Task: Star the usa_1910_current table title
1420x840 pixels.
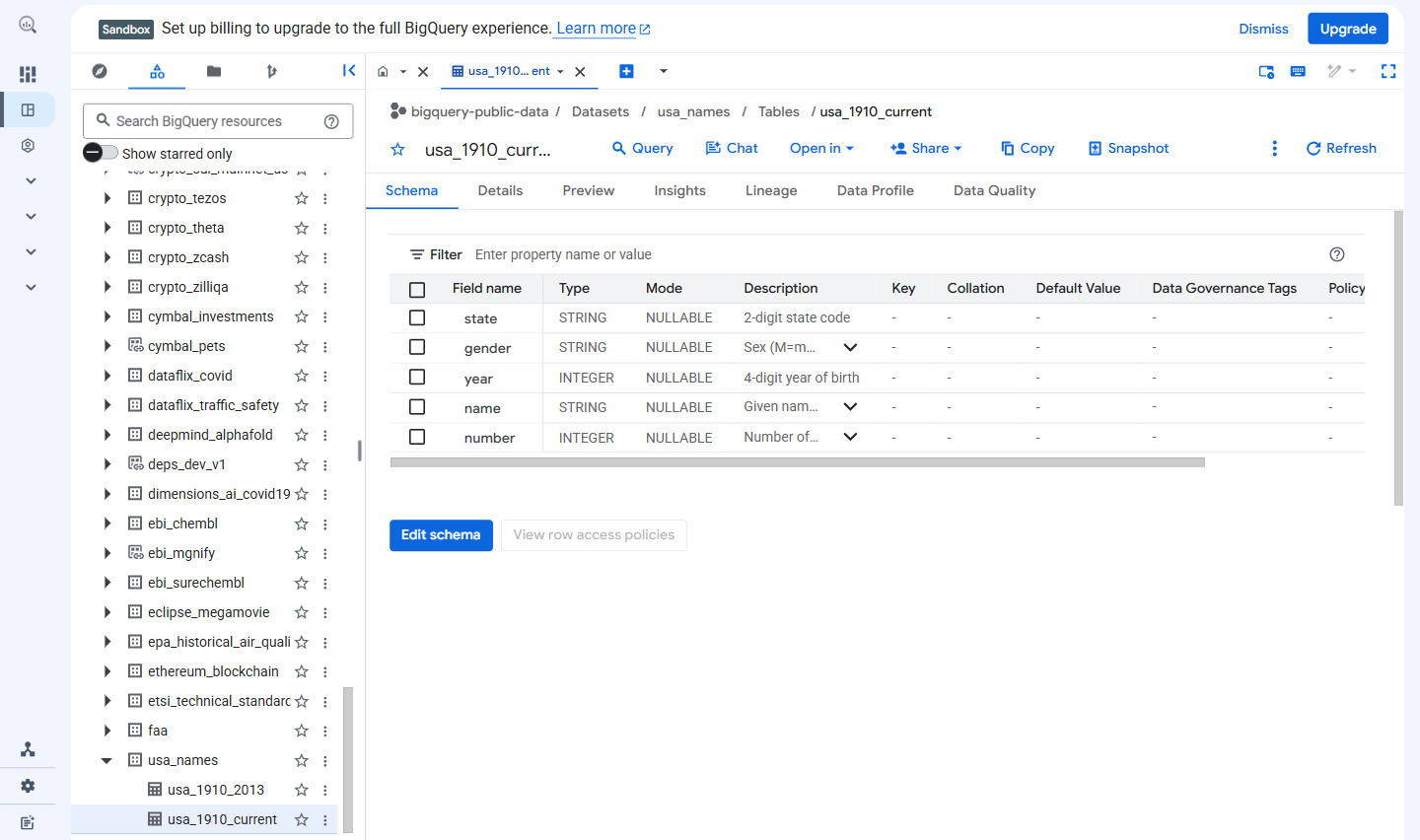Action: pos(397,149)
